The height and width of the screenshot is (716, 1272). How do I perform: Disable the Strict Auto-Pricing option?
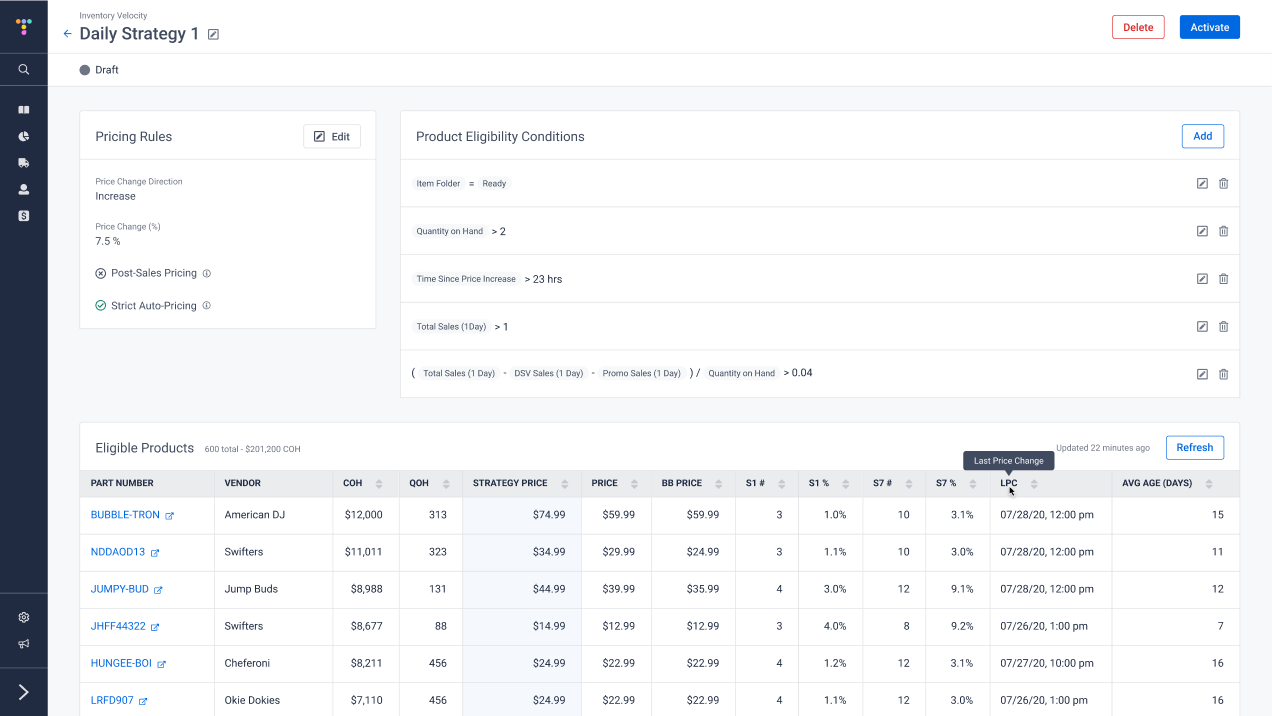tap(98, 305)
